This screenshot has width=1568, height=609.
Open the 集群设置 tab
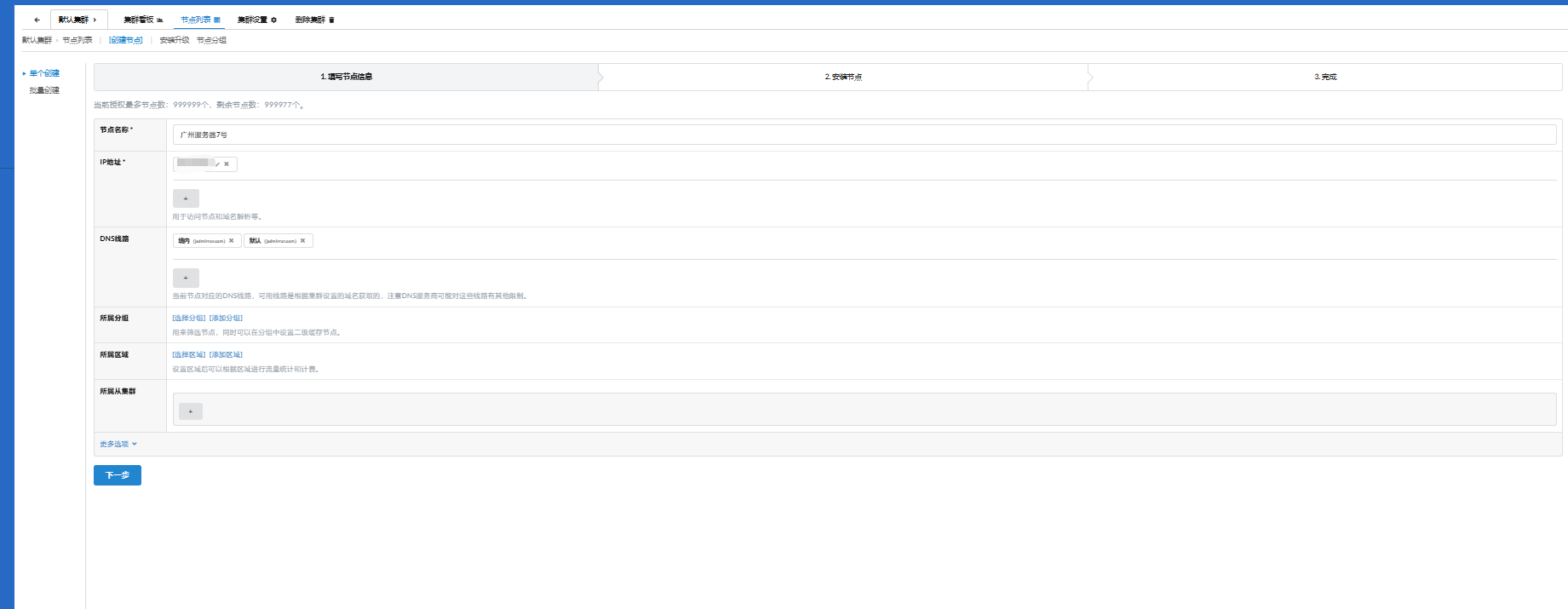click(257, 20)
